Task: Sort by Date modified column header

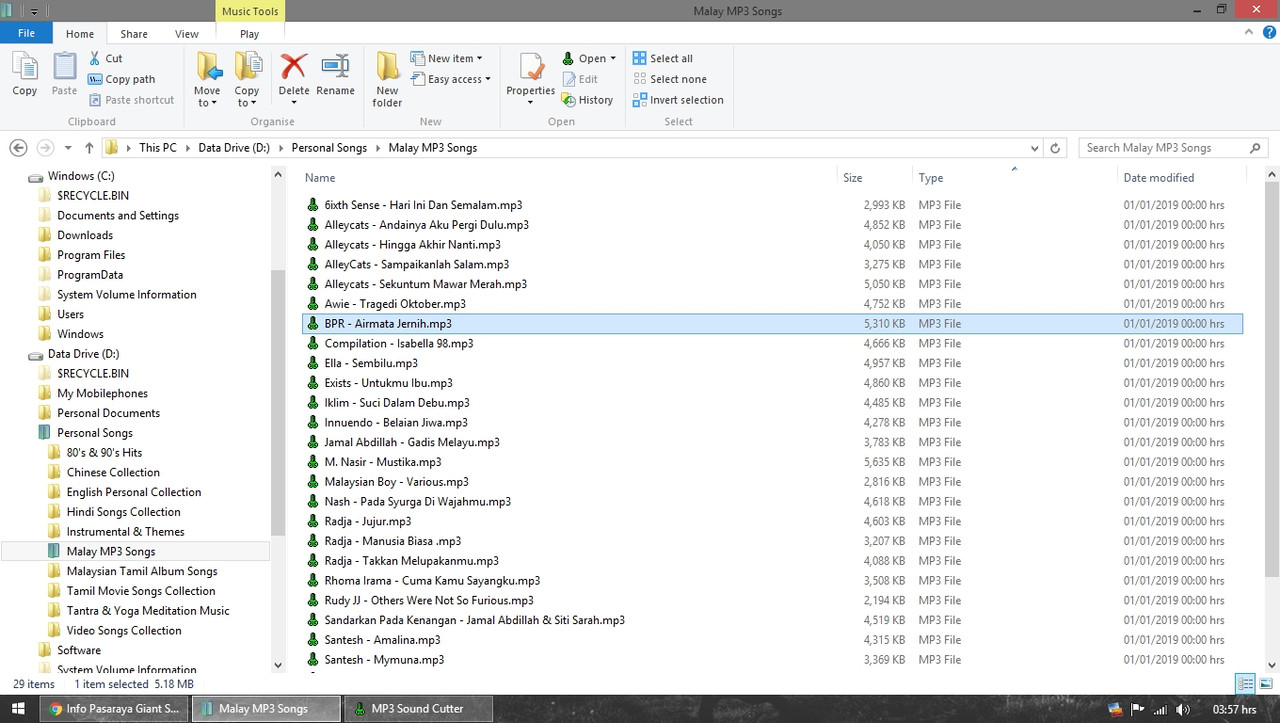Action: click(x=1159, y=178)
